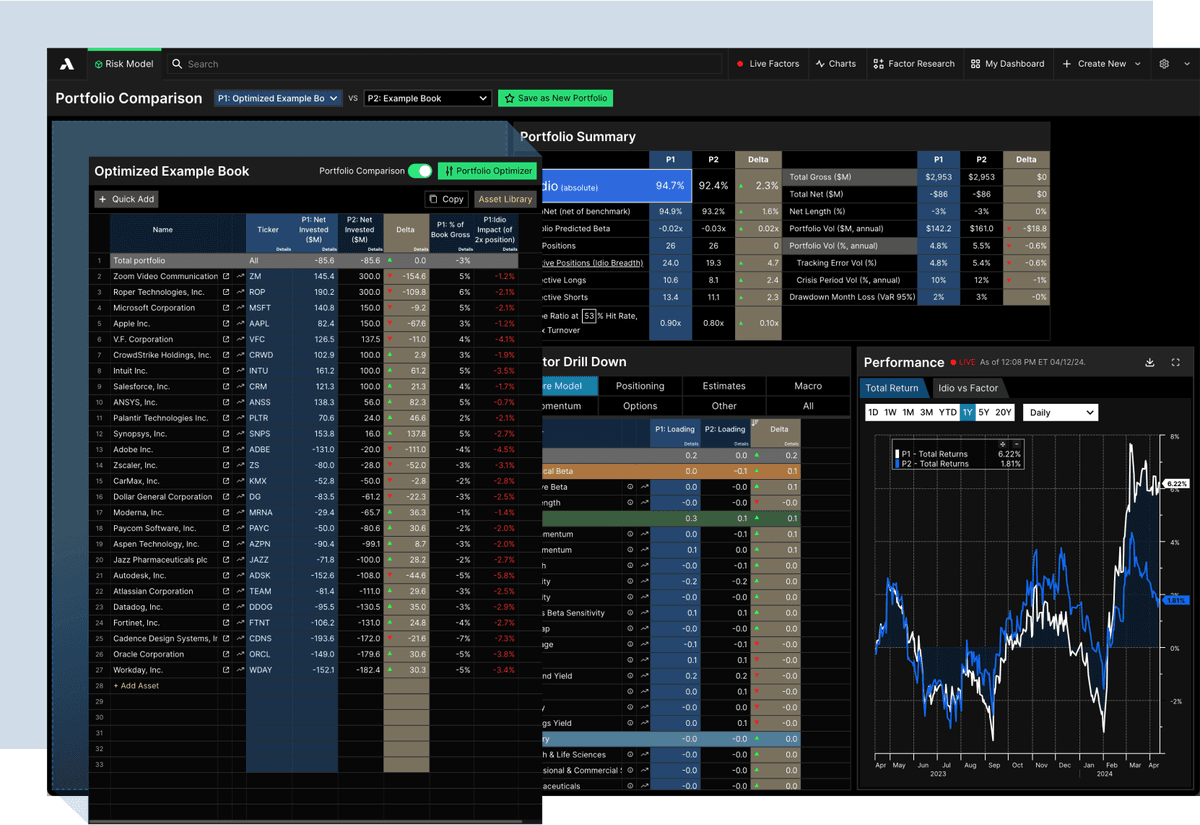
Task: Open the trend chart icon for Autodesk, Inc.
Action: [x=240, y=576]
